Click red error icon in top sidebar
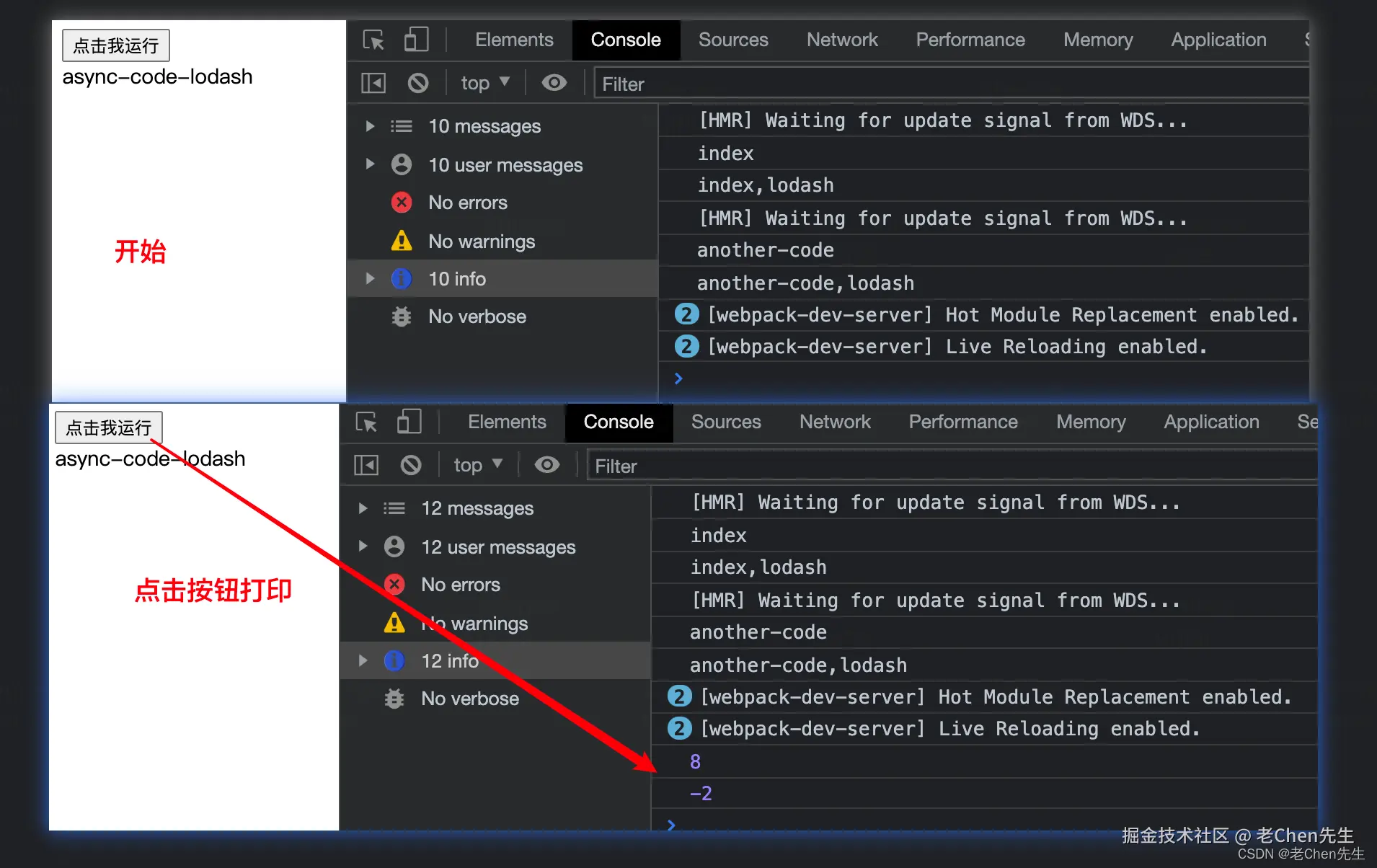 tap(402, 203)
